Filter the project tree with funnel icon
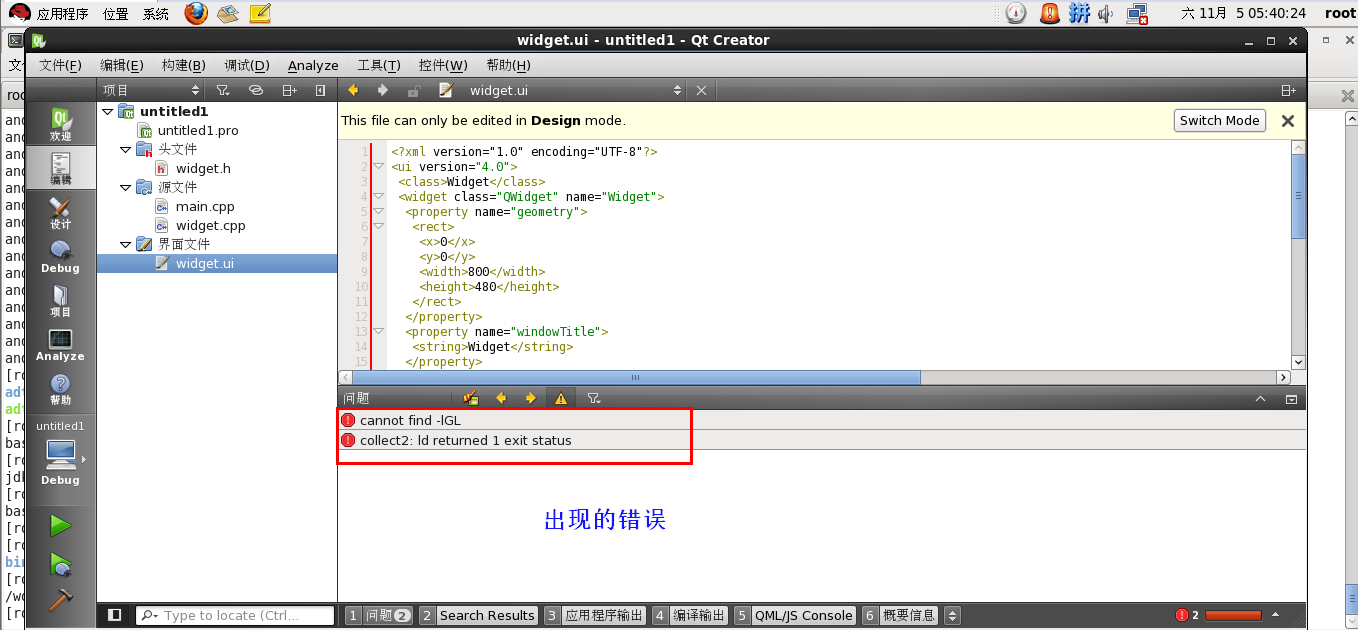 tap(223, 90)
